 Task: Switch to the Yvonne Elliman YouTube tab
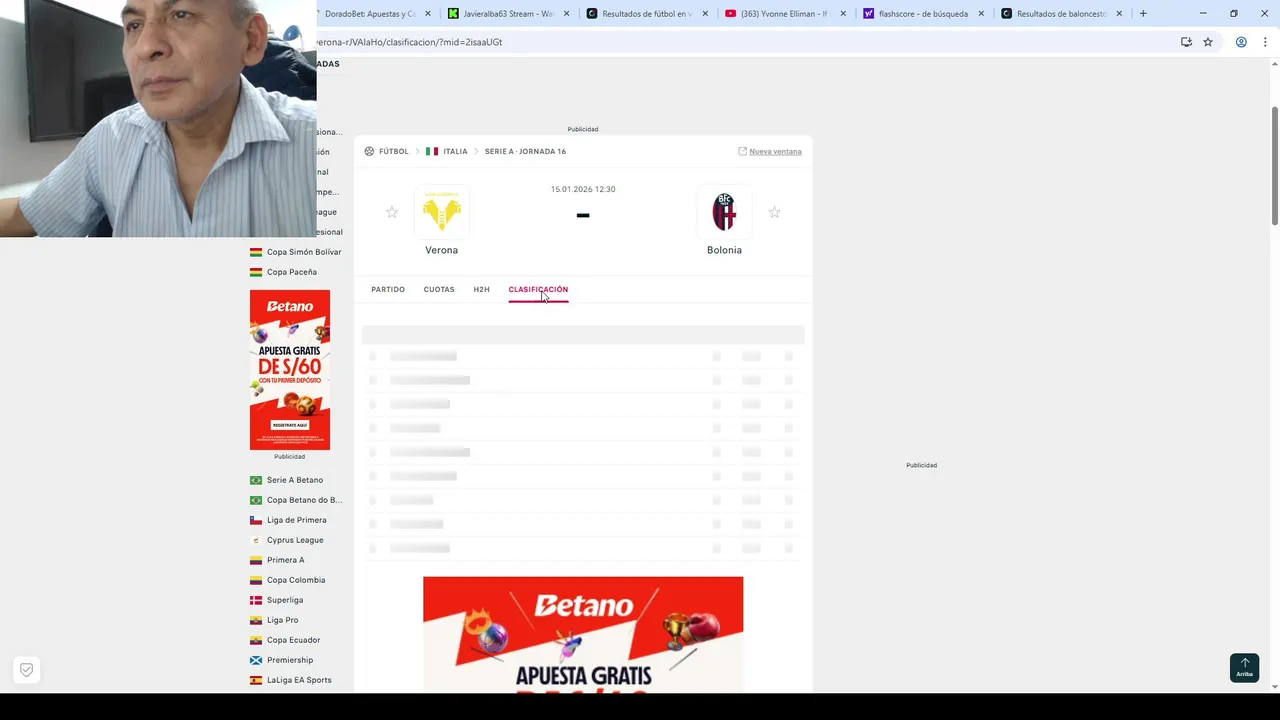[785, 14]
